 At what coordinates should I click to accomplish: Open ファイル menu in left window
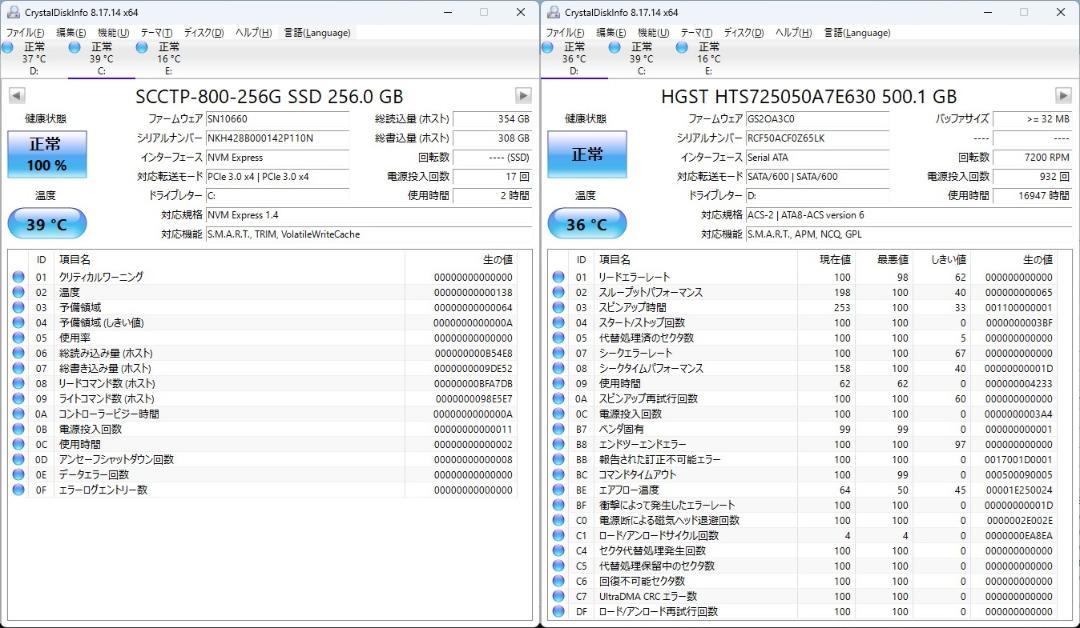coord(25,32)
